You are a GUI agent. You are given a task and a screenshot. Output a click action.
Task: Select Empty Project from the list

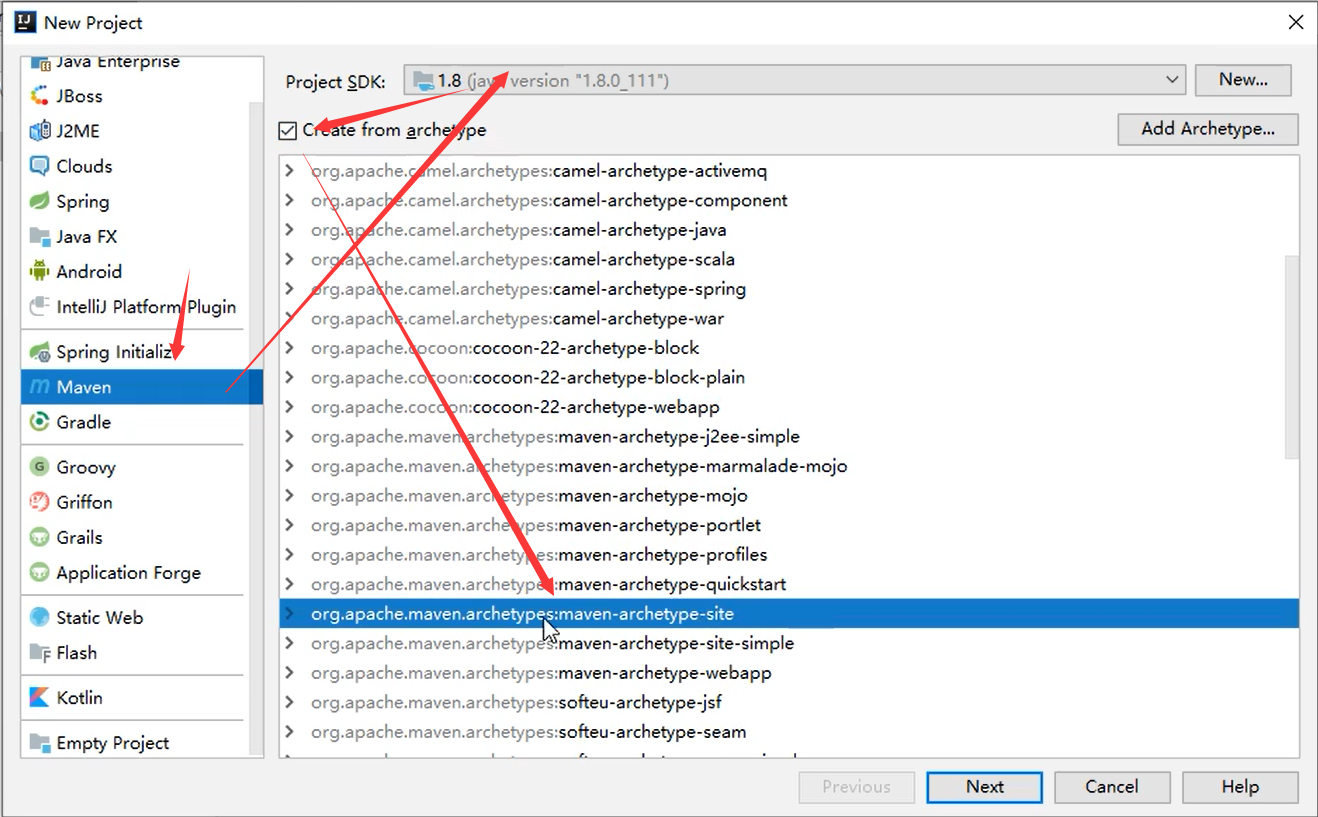(x=112, y=743)
